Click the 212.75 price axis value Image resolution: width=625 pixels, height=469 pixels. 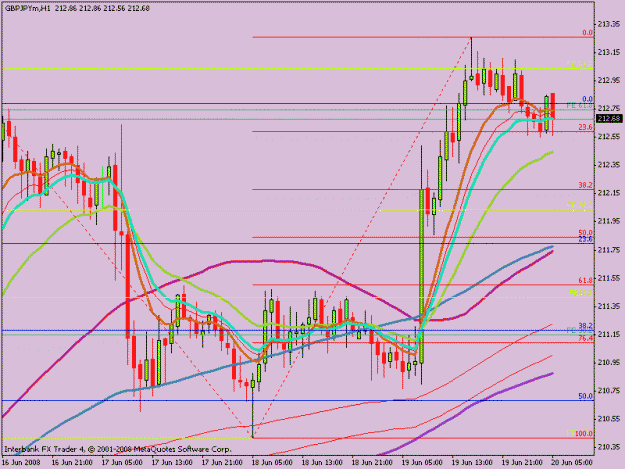coord(609,108)
